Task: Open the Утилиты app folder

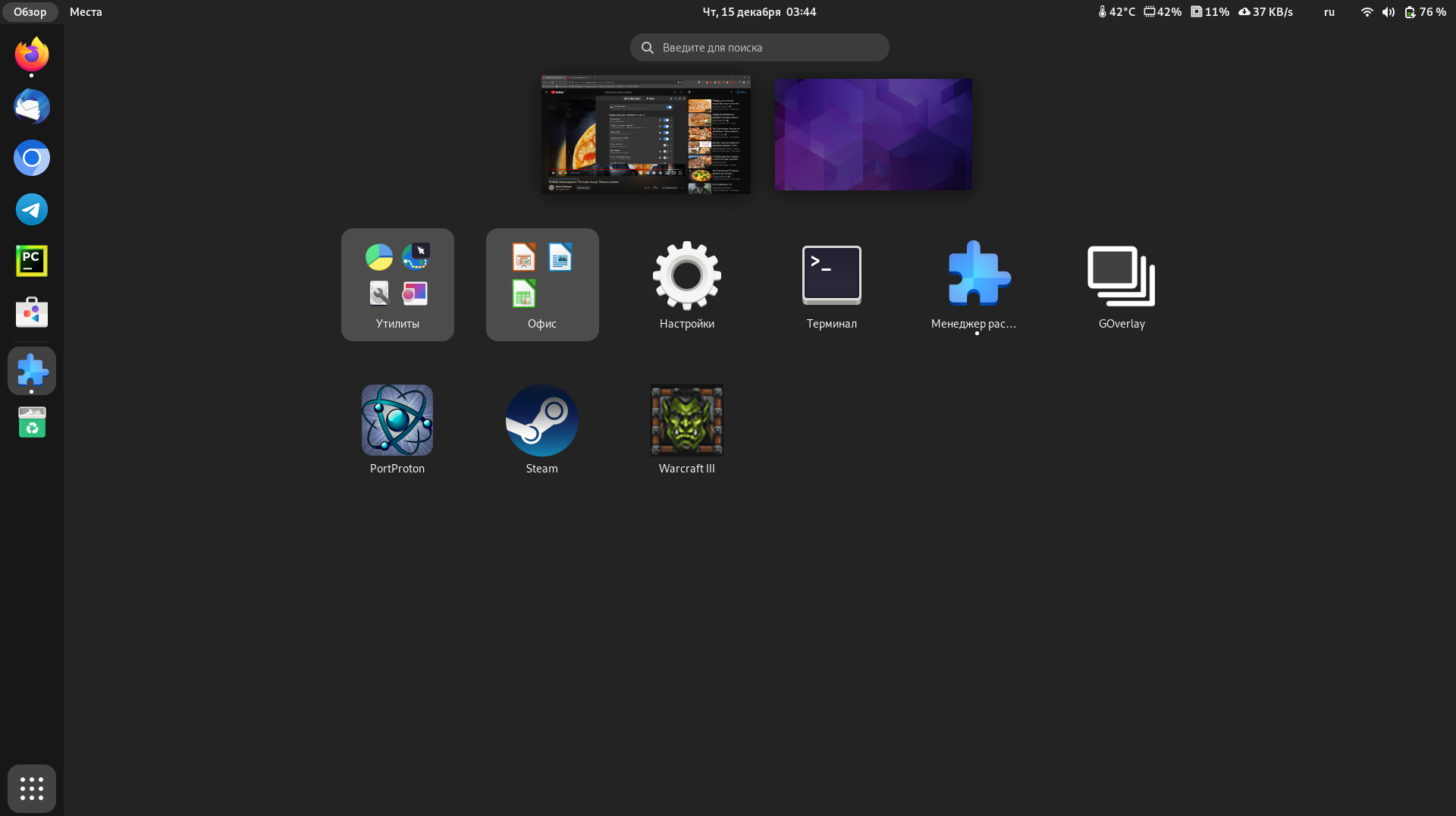Action: (x=397, y=284)
